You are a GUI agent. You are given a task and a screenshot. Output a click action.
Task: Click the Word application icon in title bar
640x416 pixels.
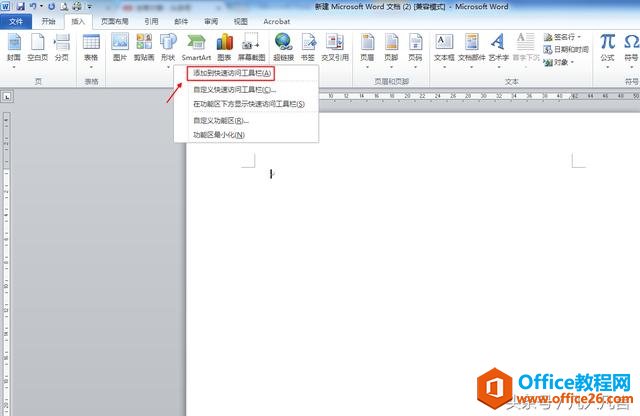pos(5,7)
